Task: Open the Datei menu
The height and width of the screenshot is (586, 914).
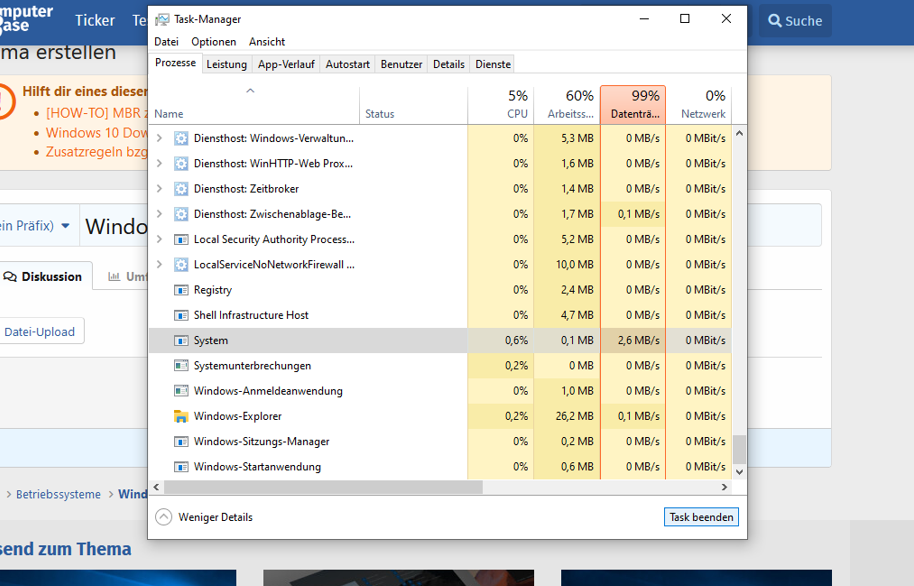Action: 166,42
